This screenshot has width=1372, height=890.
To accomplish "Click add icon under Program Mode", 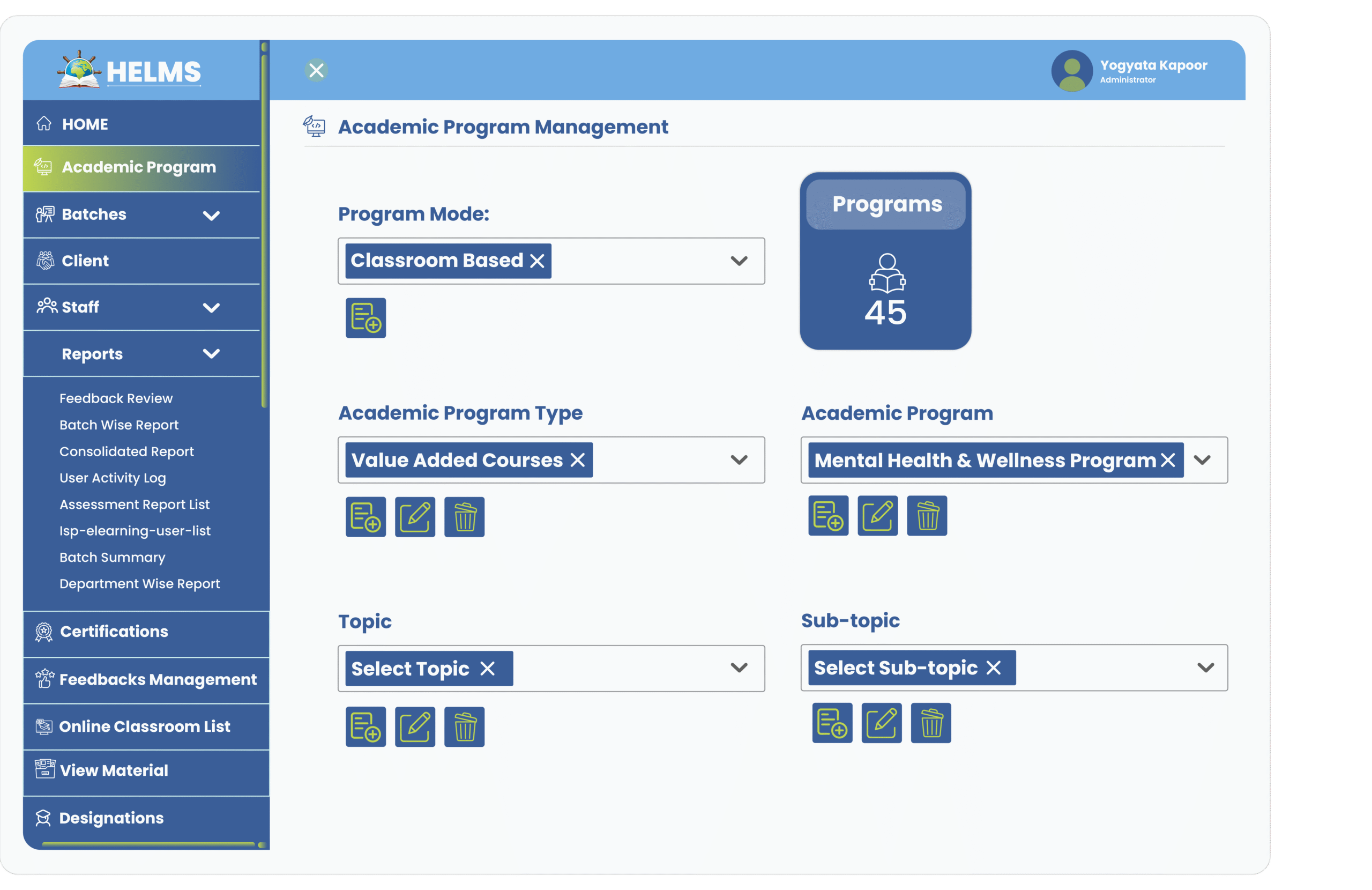I will pyautogui.click(x=366, y=318).
